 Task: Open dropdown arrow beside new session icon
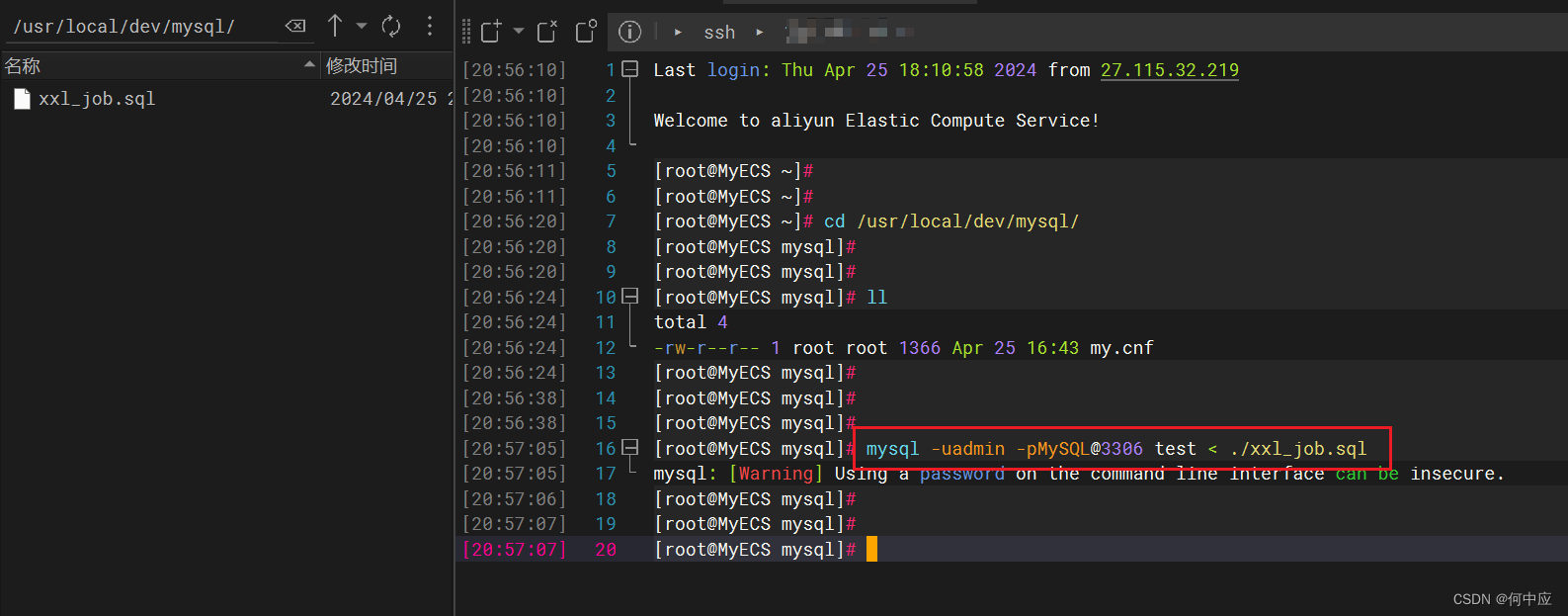tap(519, 32)
